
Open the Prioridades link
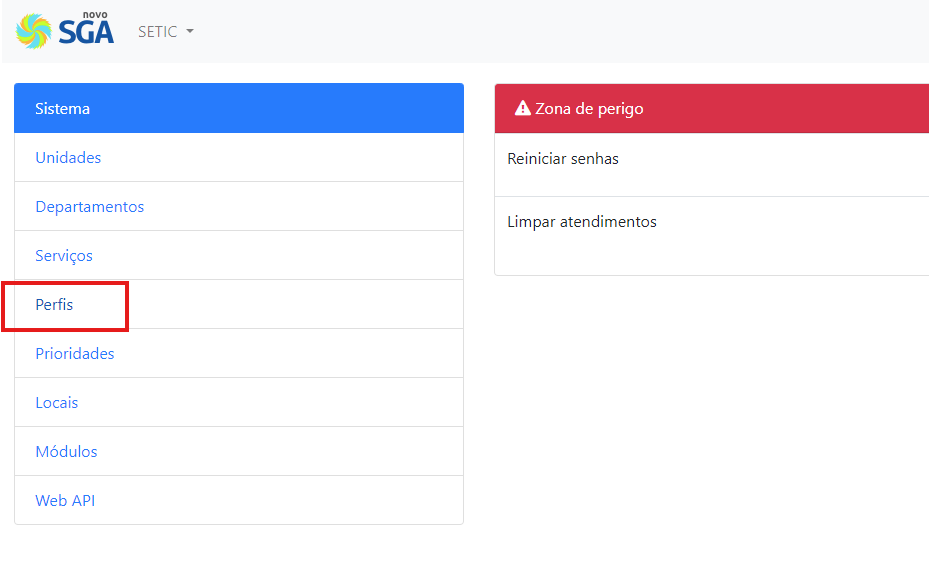tap(75, 354)
